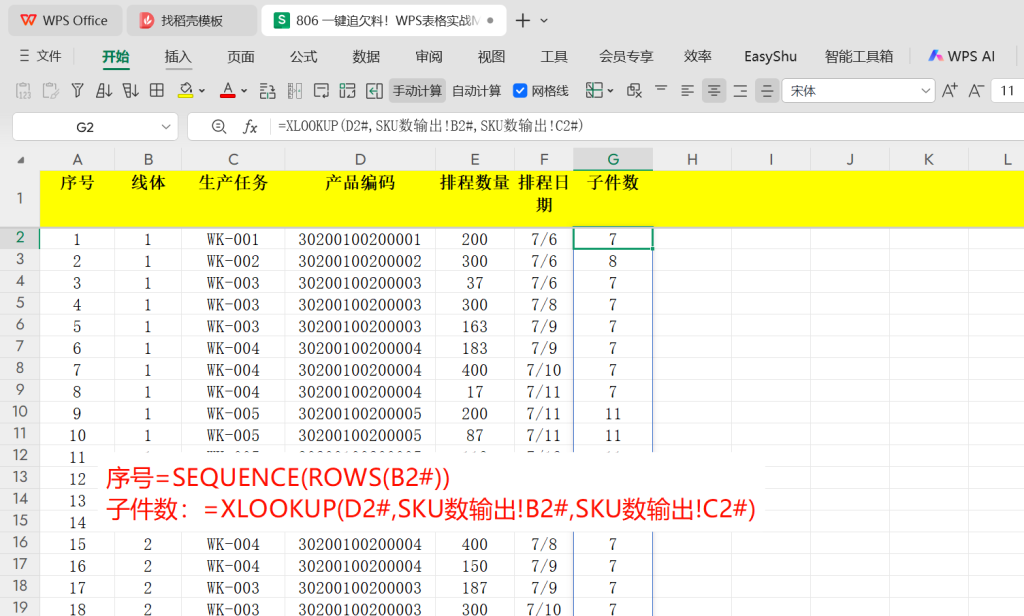Open font color dropdown arrow
This screenshot has width=1024, height=616.
pos(244,91)
